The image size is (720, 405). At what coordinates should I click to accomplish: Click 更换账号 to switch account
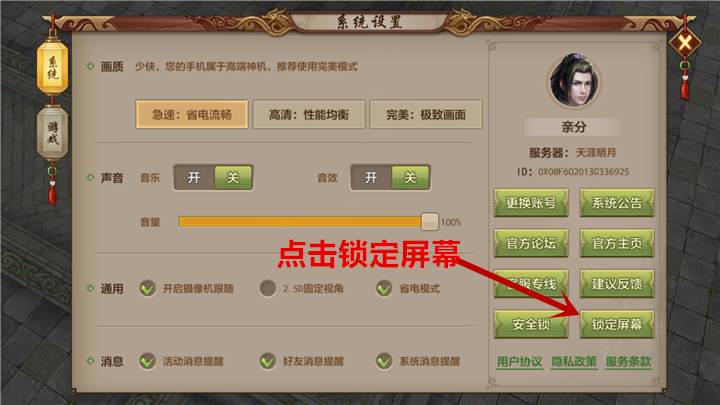[x=531, y=202]
